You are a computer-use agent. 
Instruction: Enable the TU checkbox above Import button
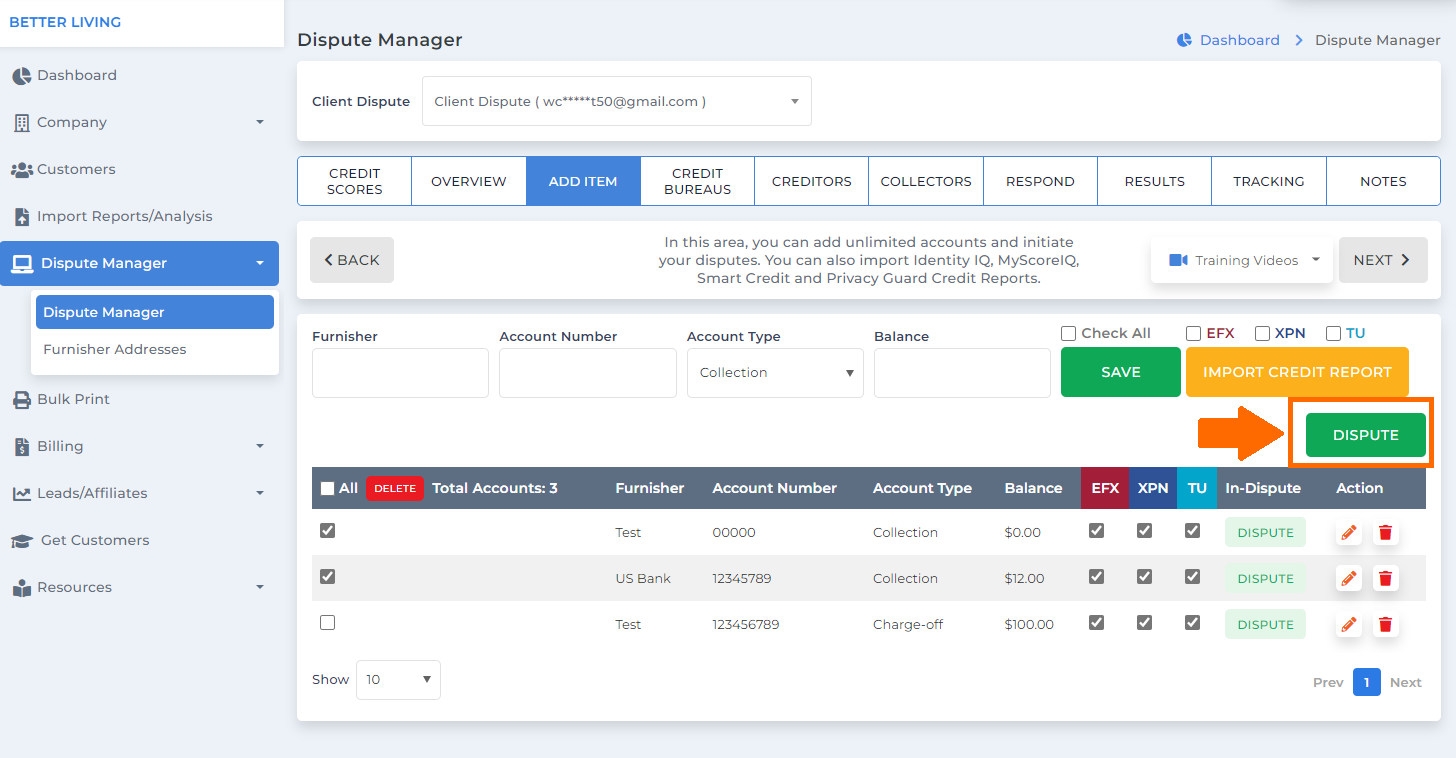click(x=1333, y=333)
